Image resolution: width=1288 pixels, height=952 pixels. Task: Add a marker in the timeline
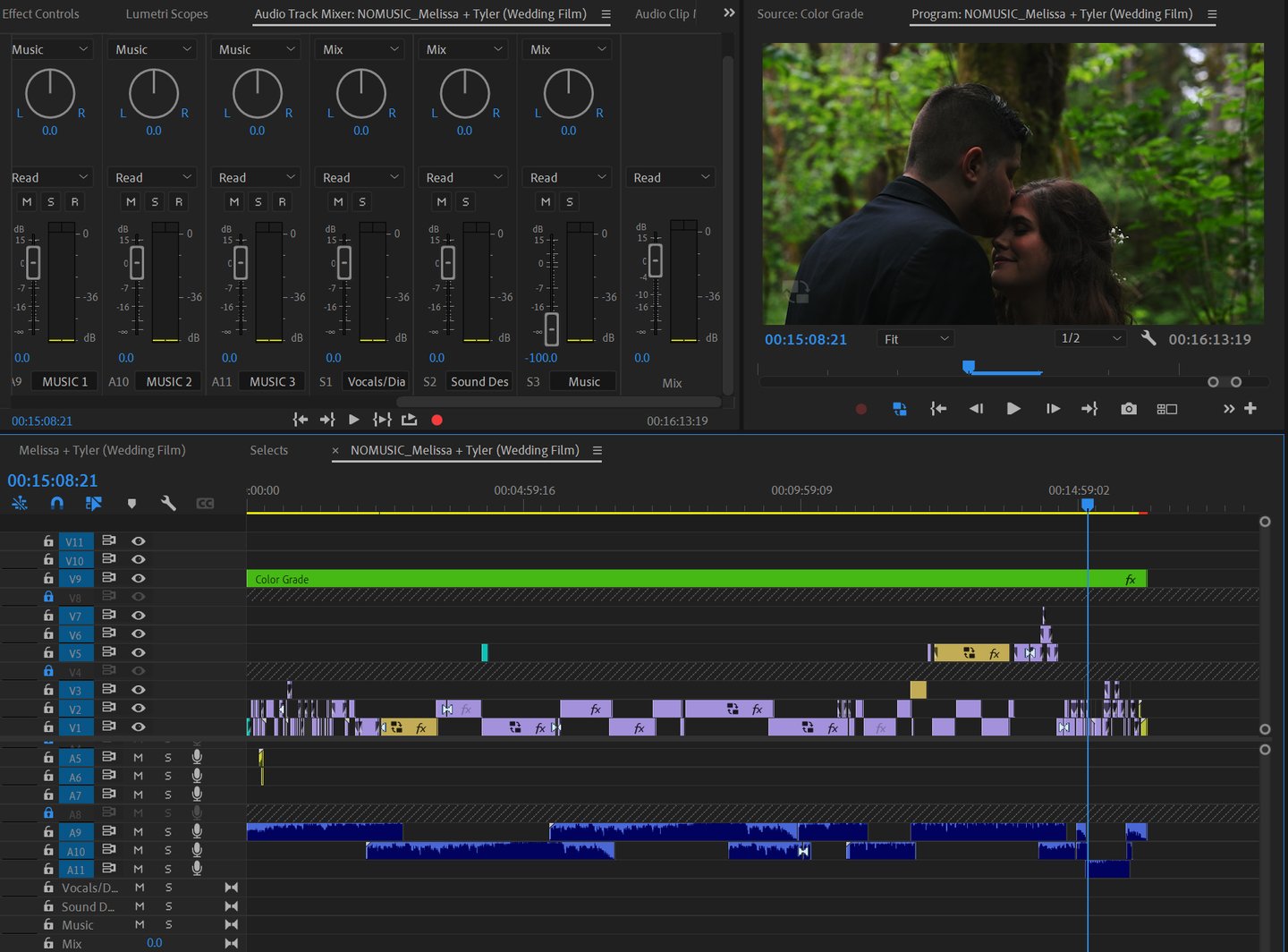pos(131,504)
